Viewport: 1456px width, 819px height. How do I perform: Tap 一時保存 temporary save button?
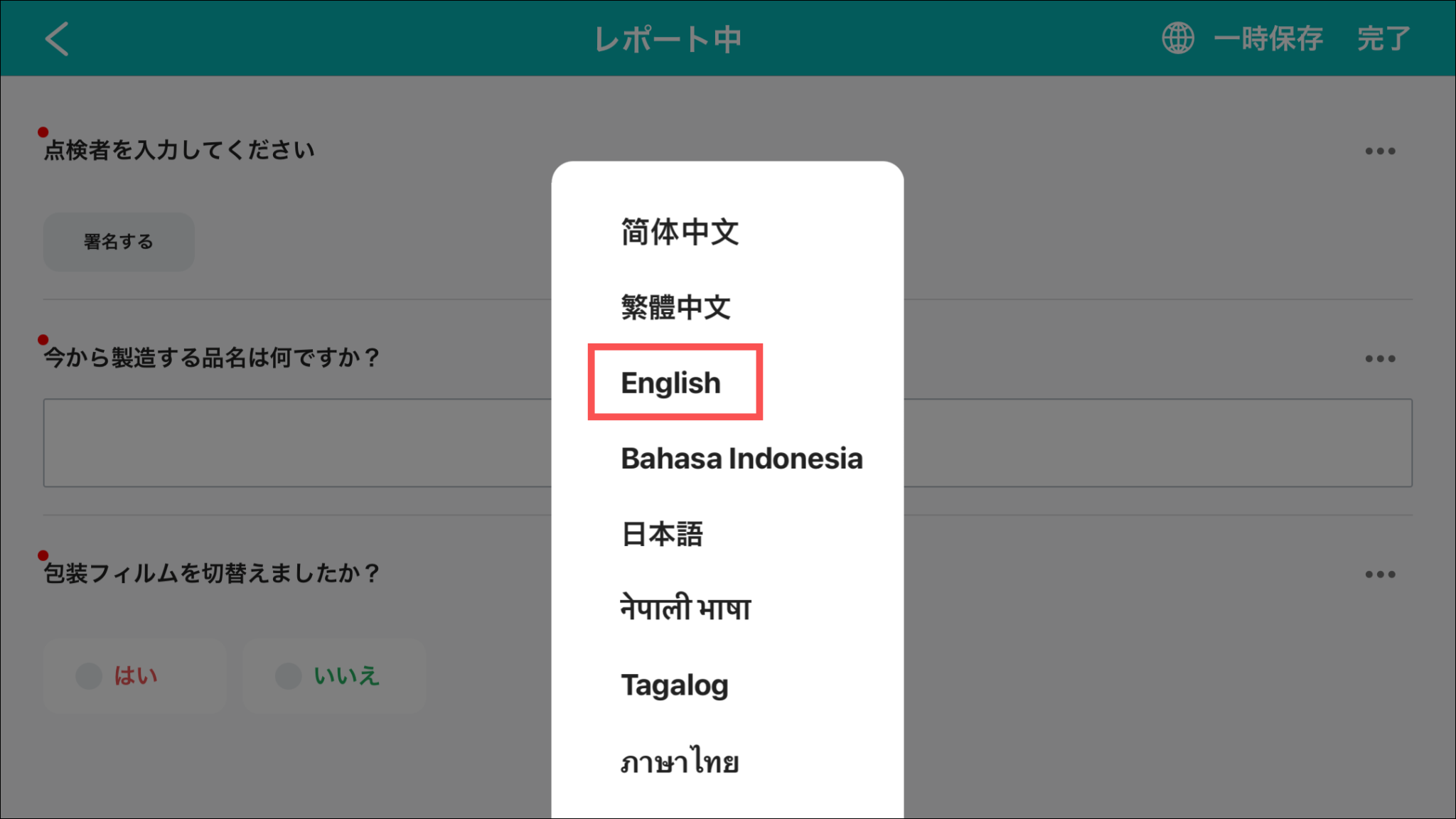tap(1268, 38)
